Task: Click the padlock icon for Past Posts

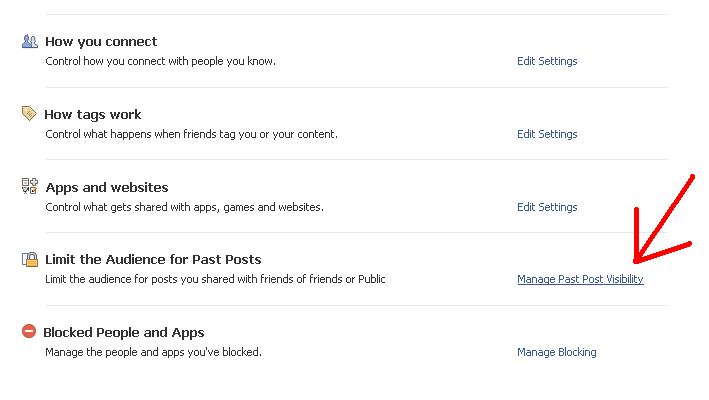Action: click(x=30, y=259)
